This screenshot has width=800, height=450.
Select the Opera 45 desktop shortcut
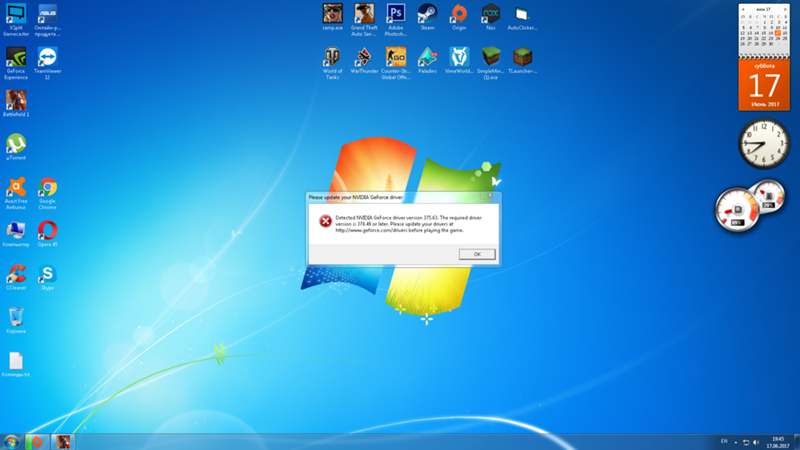coord(47,234)
